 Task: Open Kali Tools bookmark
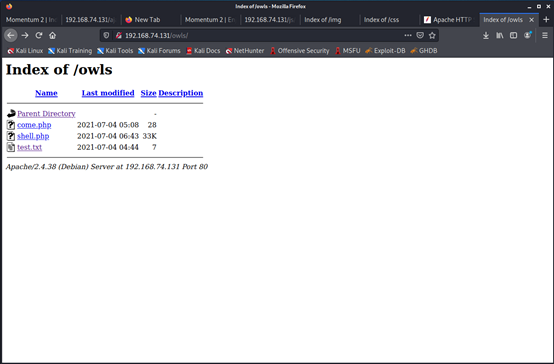tap(115, 51)
